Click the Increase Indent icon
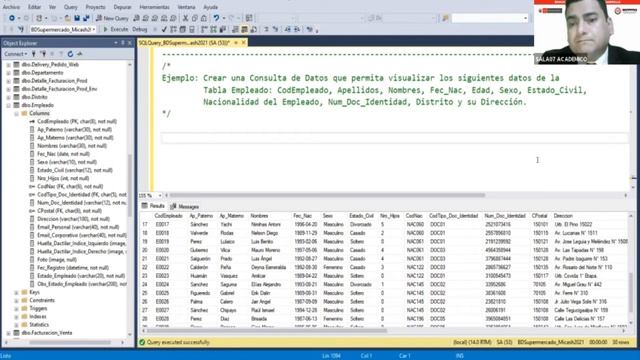 (297, 29)
